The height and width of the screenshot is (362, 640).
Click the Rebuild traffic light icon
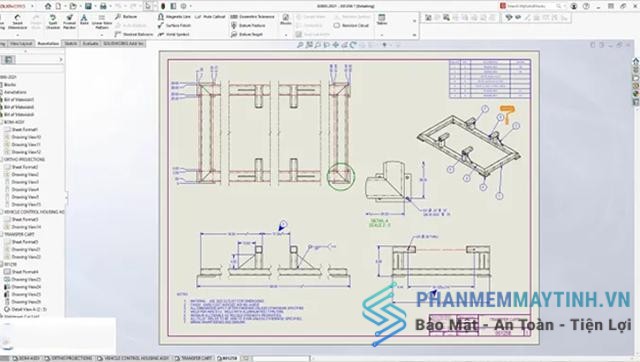[163, 6]
